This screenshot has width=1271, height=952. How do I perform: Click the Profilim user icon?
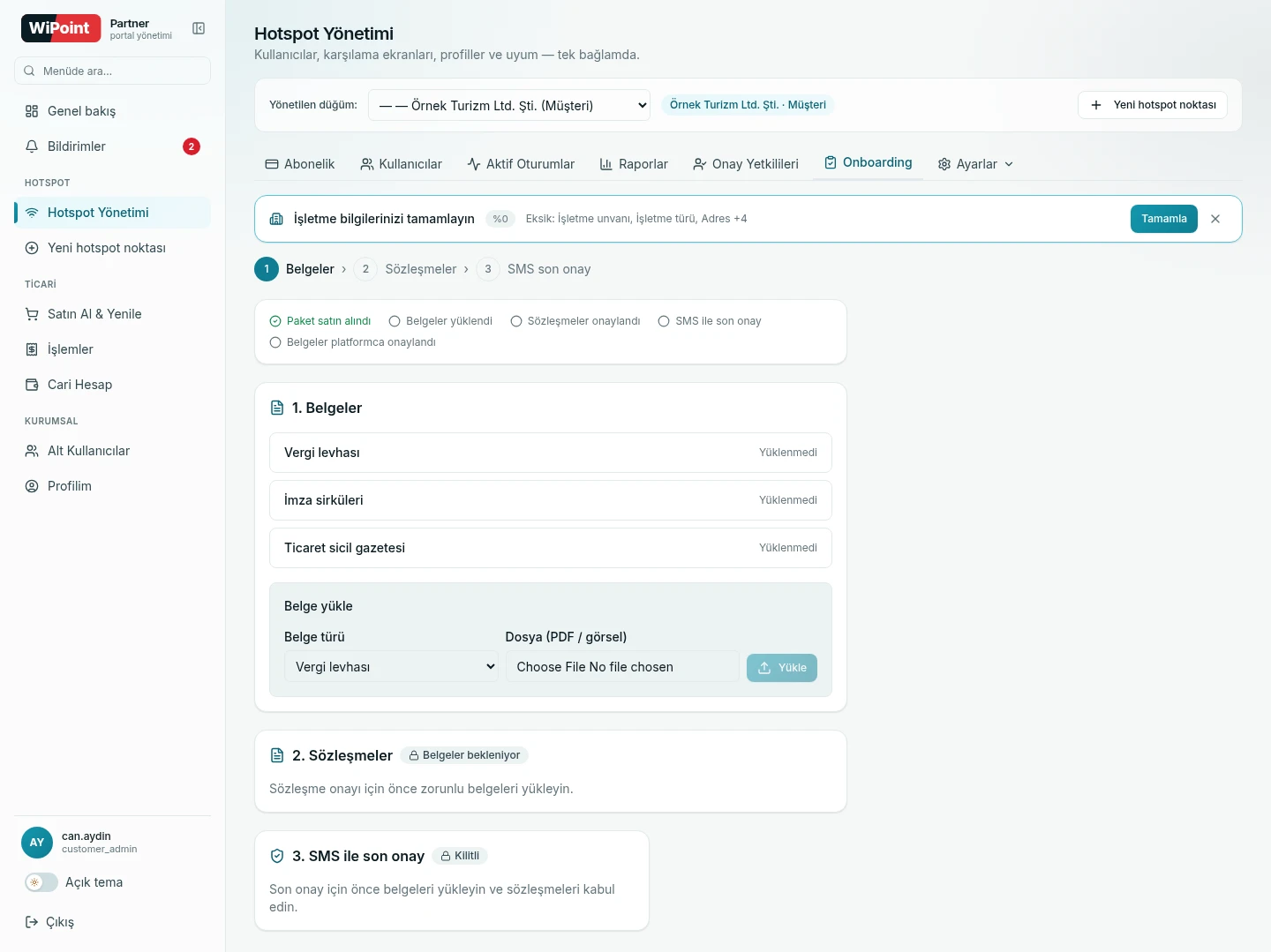[32, 486]
